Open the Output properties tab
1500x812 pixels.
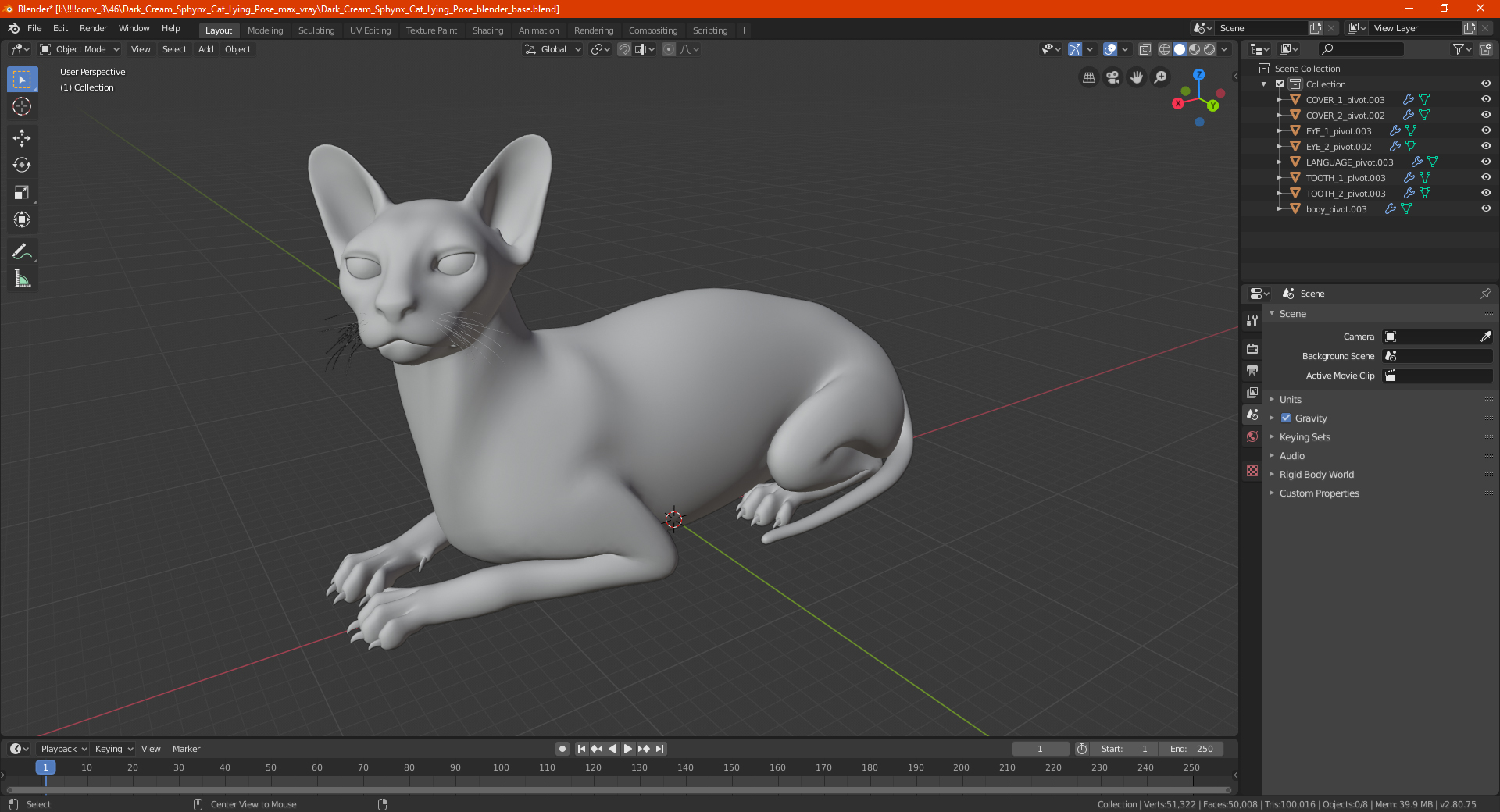pos(1252,370)
